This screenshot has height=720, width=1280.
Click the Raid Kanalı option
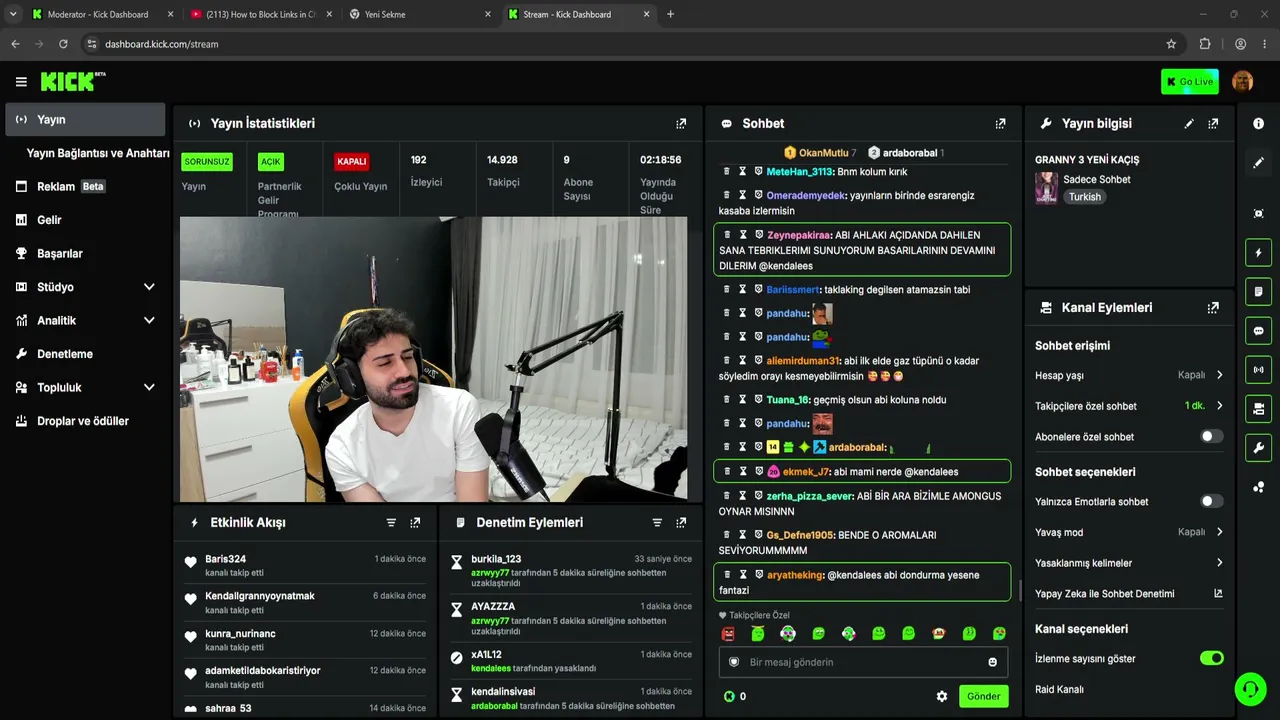point(1059,690)
